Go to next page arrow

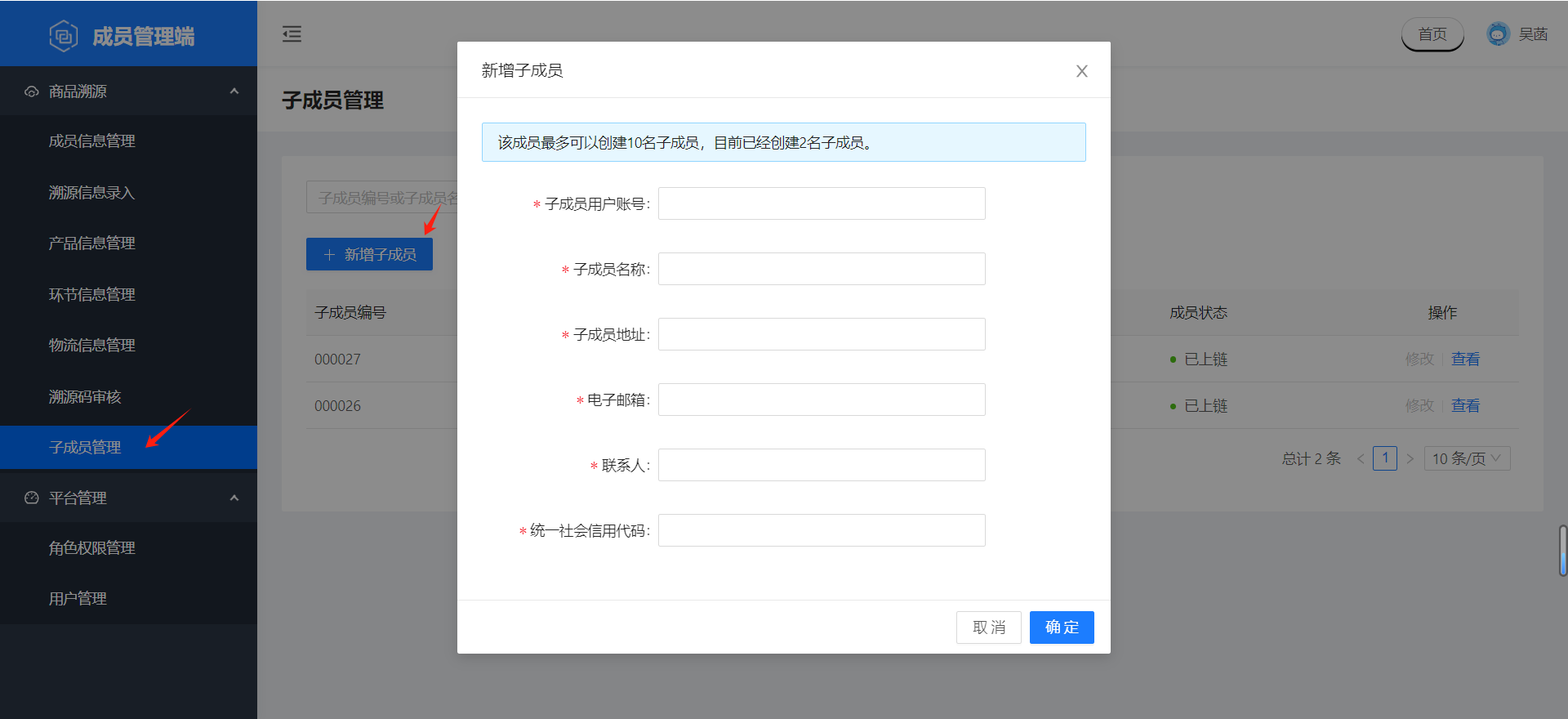point(1410,458)
